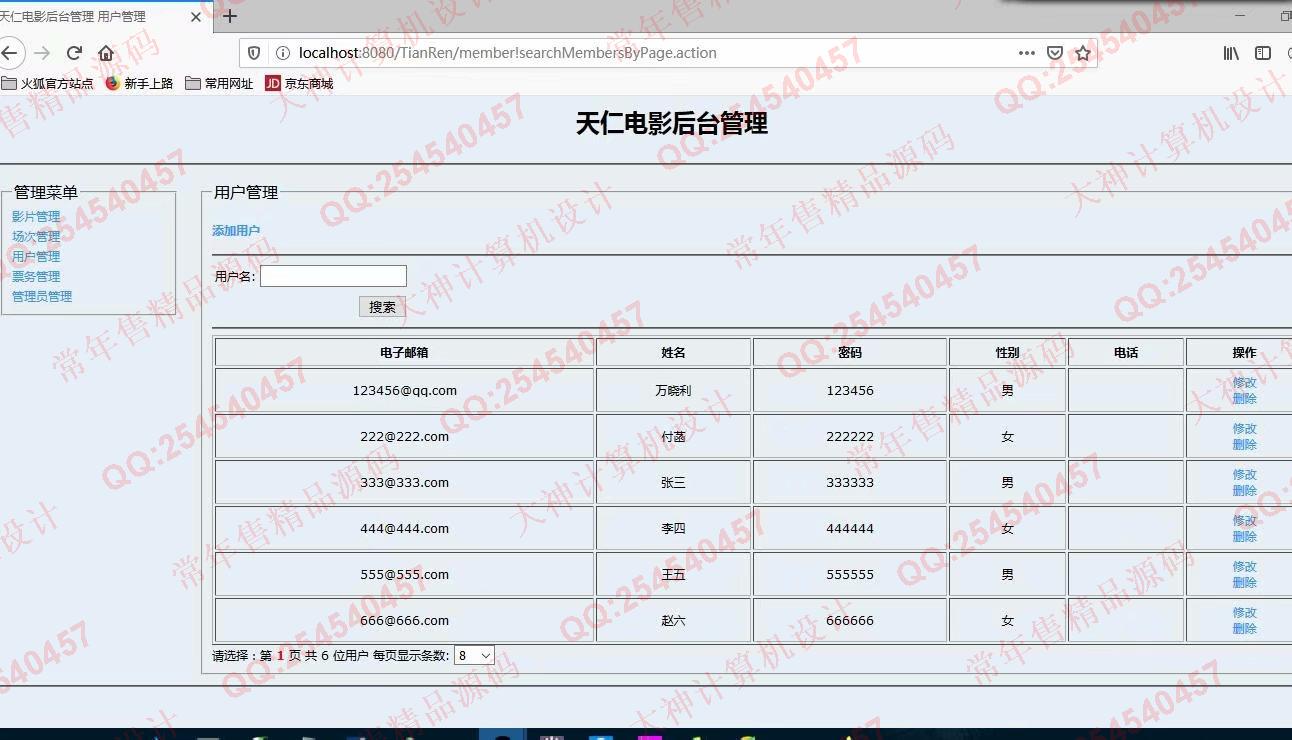Click 修改 for user 123456@qq.com
This screenshot has height=740, width=1292.
tap(1244, 383)
